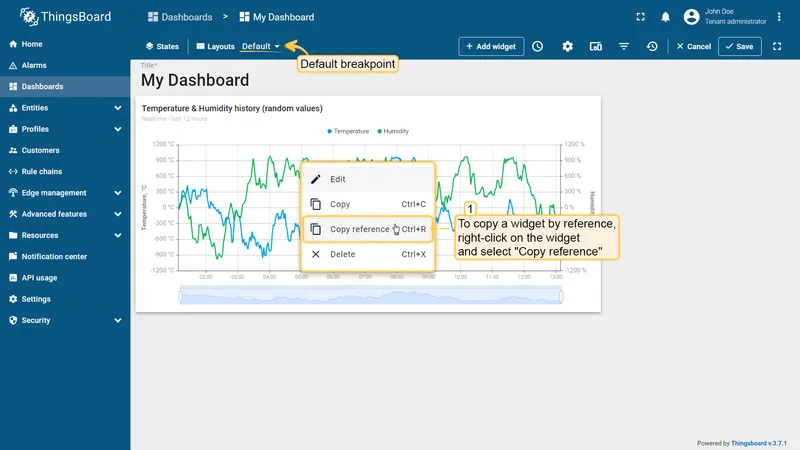Click John Doe user name
Image resolution: width=800 pixels, height=450 pixels.
(x=719, y=11)
